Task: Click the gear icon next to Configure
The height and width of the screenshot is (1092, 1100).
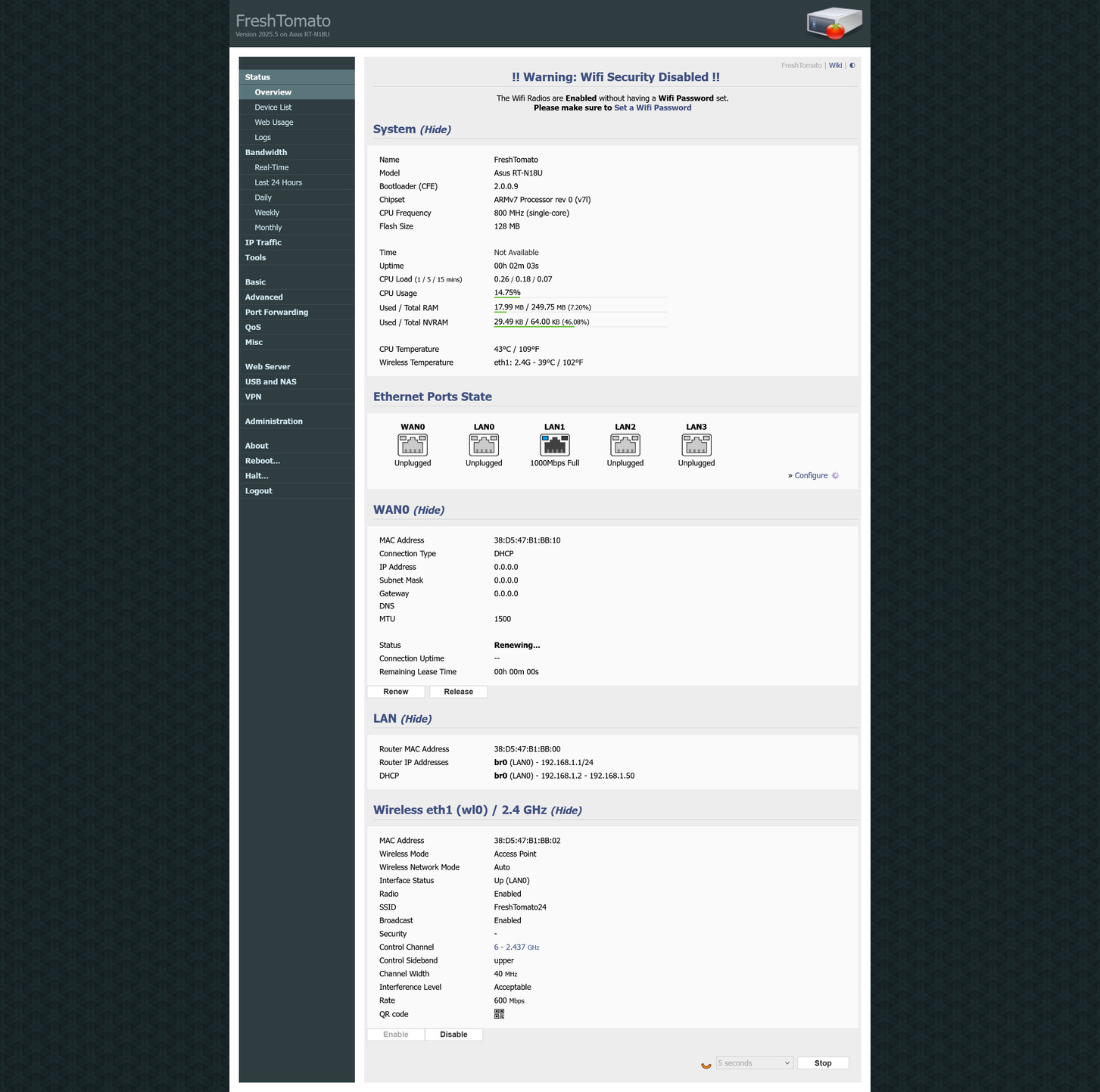Action: 835,476
